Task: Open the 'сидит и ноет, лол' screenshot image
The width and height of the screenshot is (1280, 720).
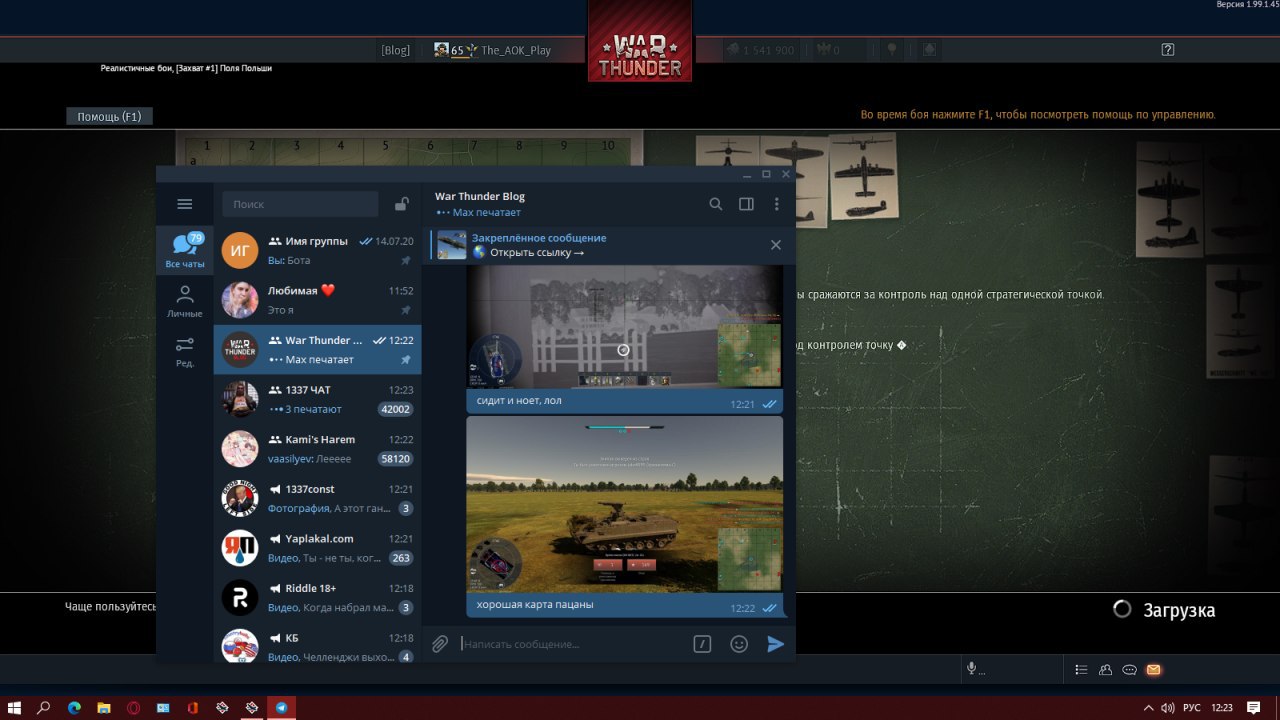Action: click(x=625, y=328)
